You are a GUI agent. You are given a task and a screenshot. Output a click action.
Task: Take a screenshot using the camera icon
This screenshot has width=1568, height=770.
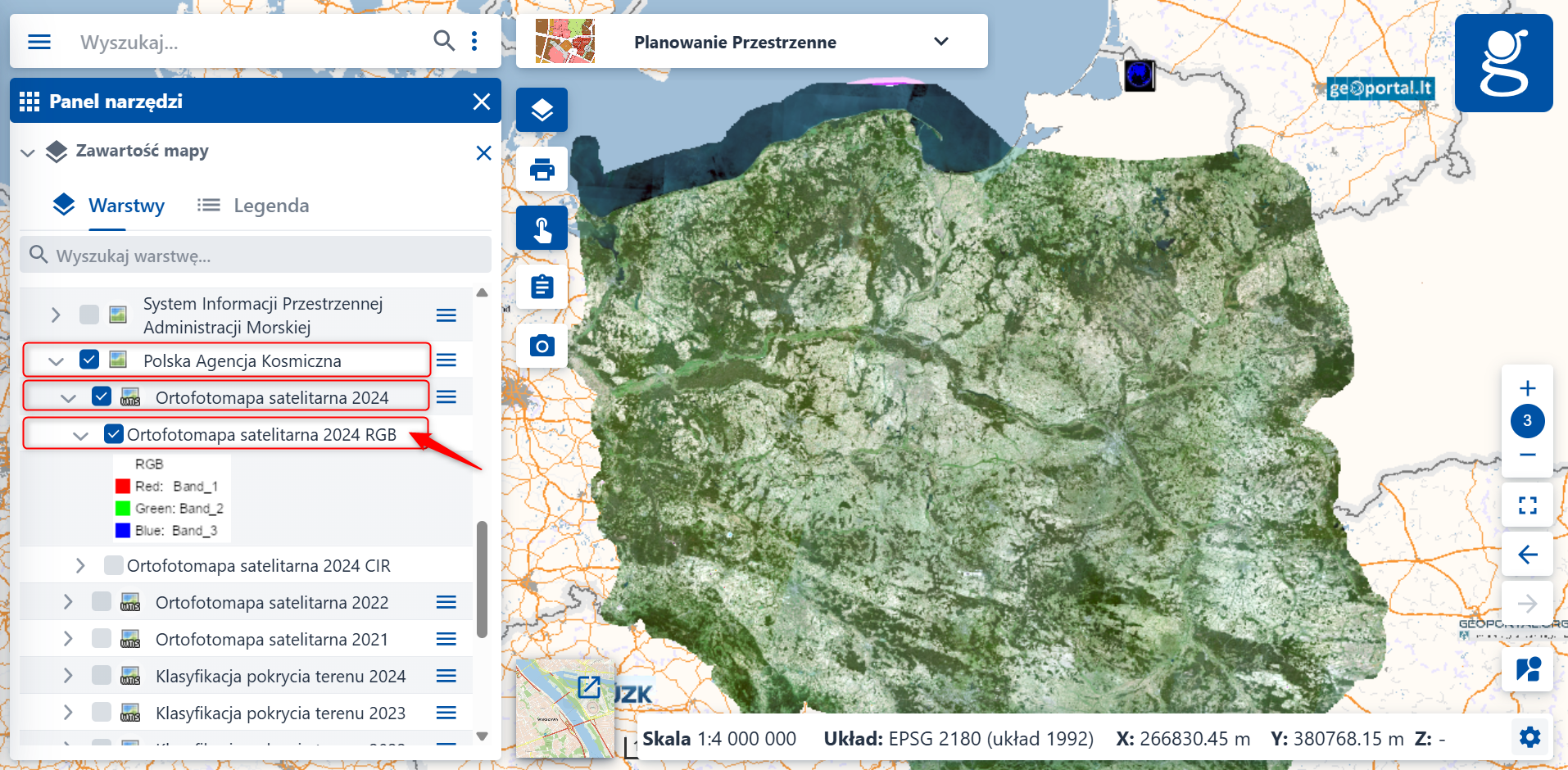click(x=542, y=346)
